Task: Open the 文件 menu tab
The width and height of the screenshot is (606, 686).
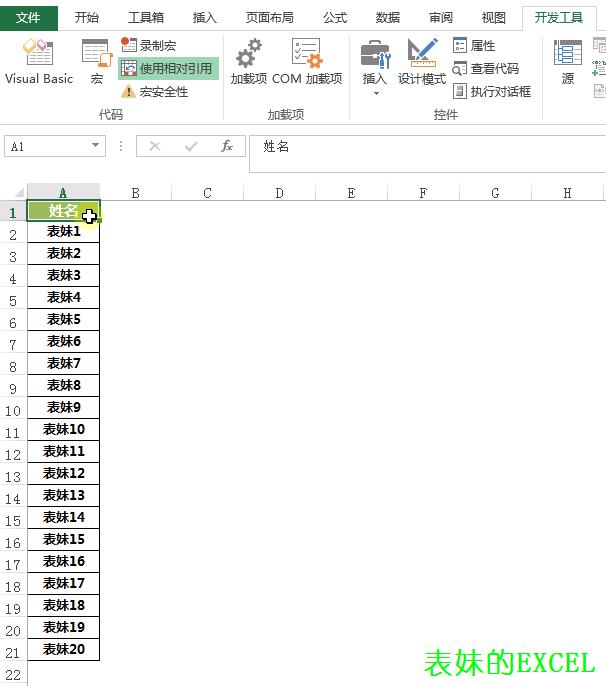Action: pyautogui.click(x=28, y=18)
